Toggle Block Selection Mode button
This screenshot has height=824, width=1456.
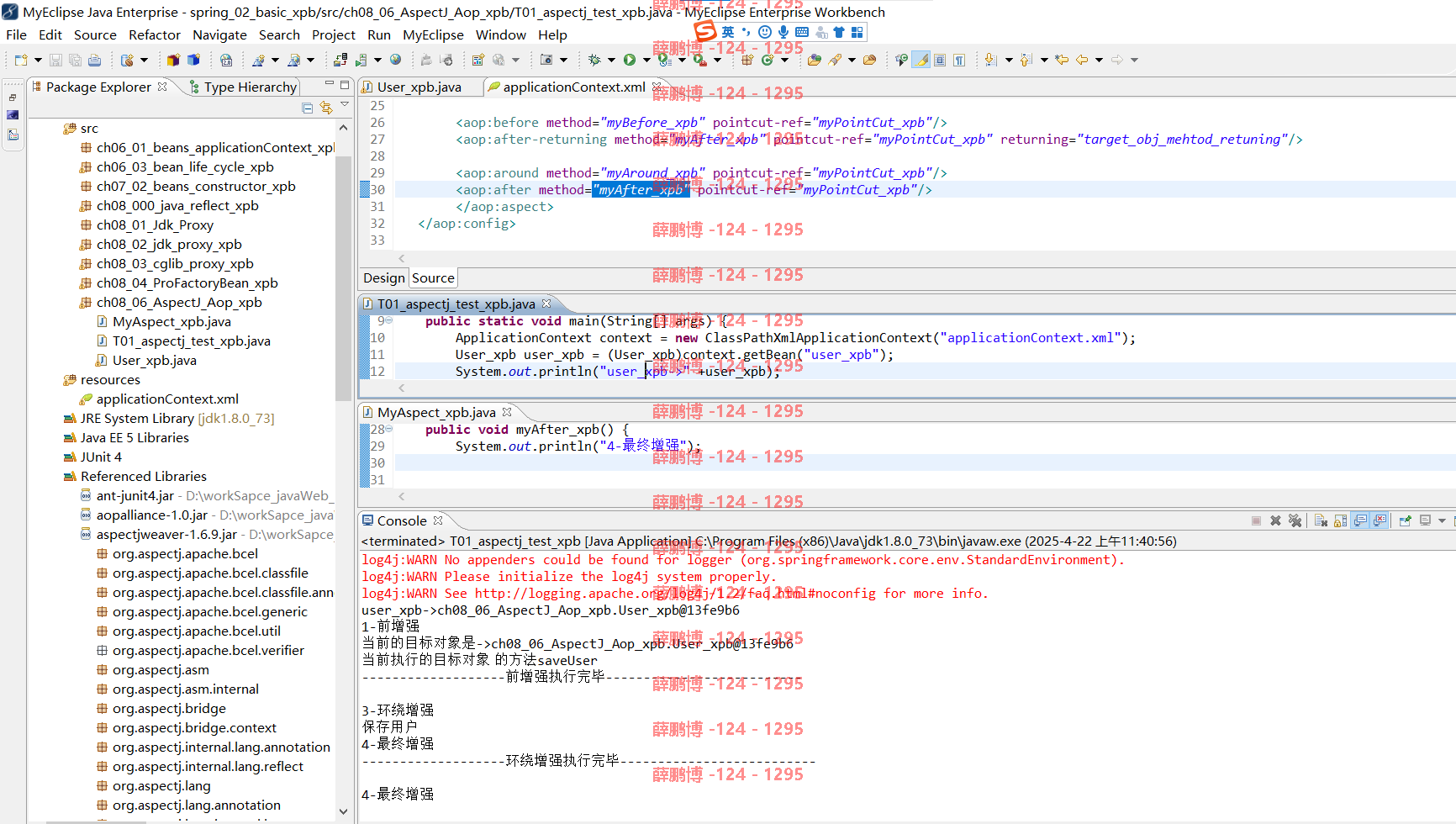[x=940, y=60]
